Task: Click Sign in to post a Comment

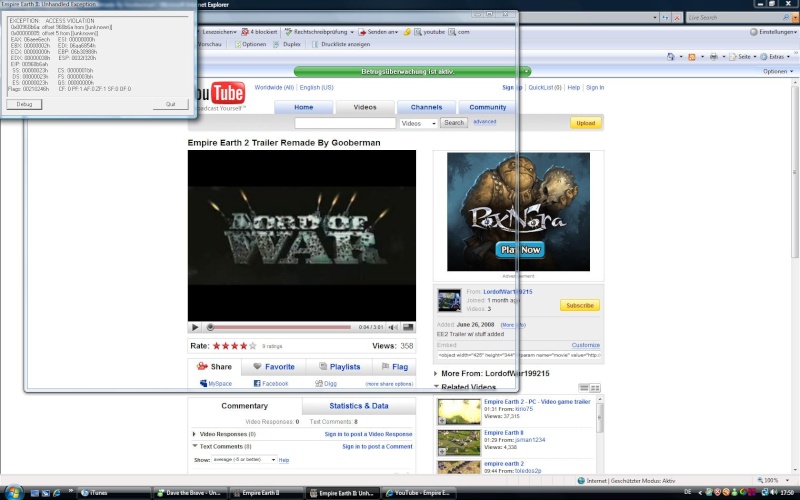Action: coord(377,446)
